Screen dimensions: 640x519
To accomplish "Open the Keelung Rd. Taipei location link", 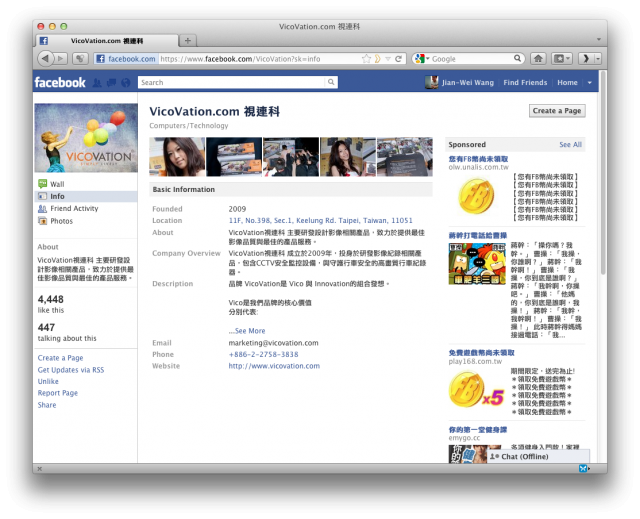I will point(320,220).
